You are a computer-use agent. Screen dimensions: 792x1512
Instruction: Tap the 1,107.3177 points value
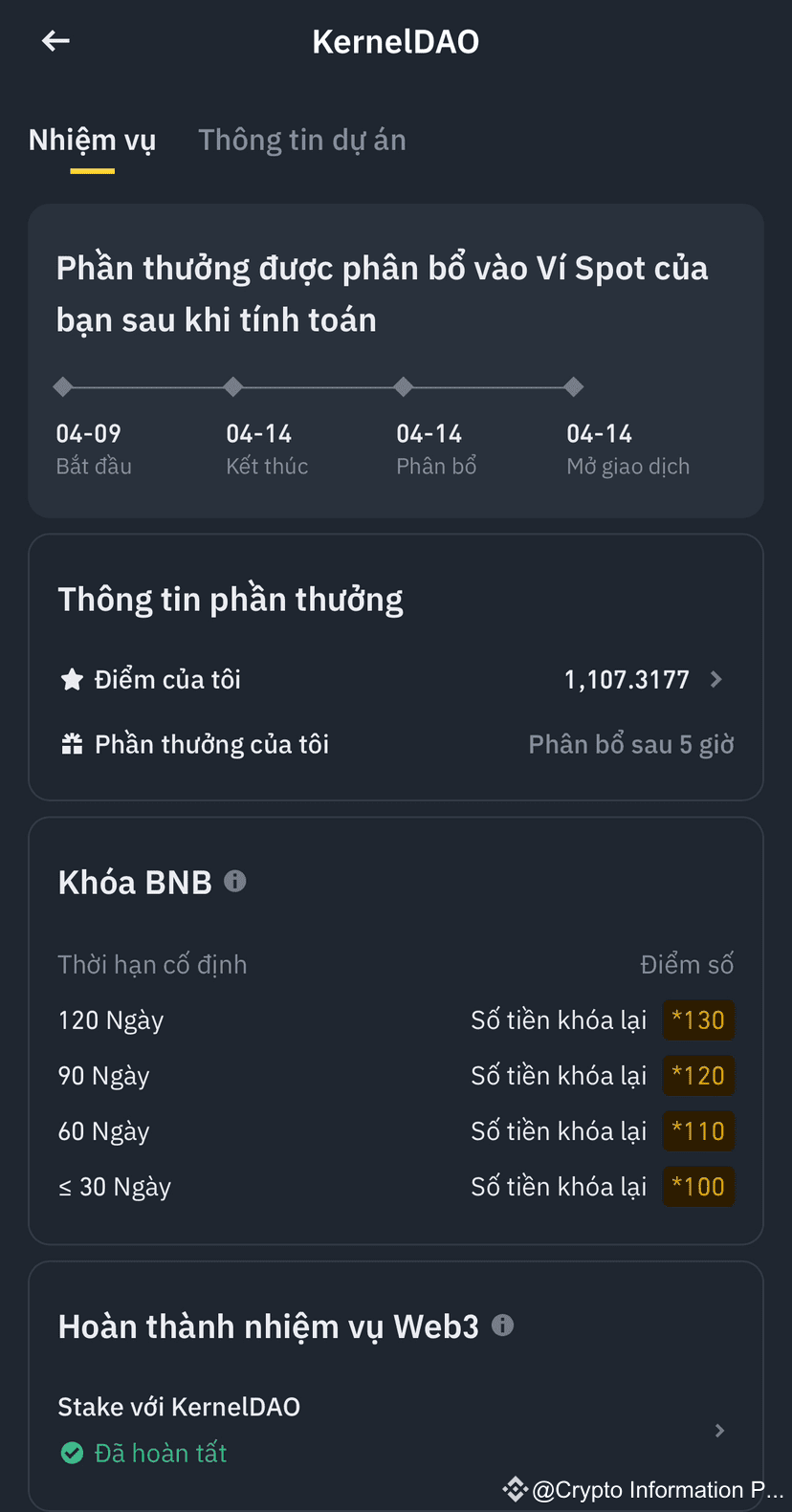pos(627,680)
